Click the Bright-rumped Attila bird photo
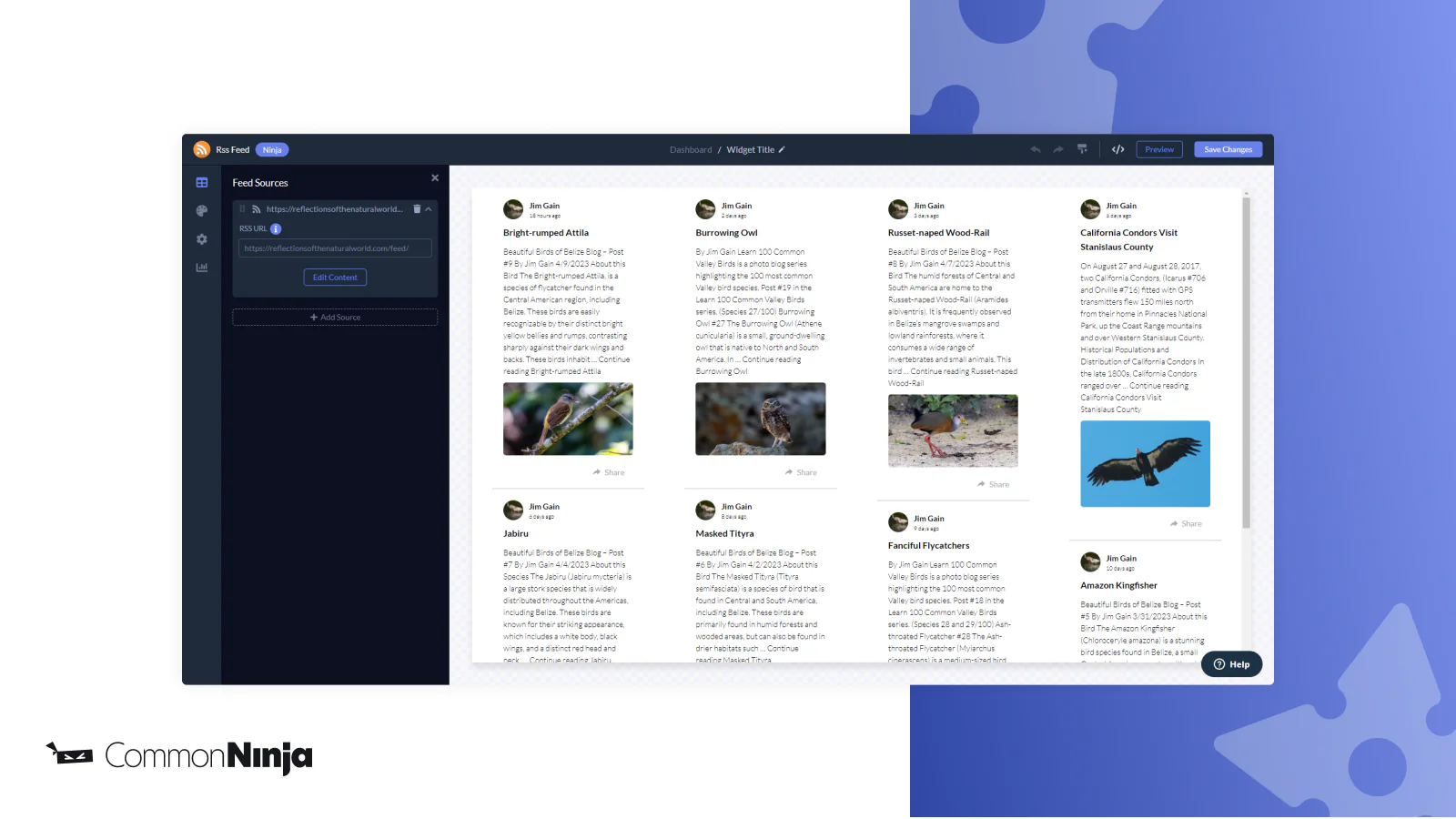Viewport: 1456px width, 819px height. click(568, 419)
